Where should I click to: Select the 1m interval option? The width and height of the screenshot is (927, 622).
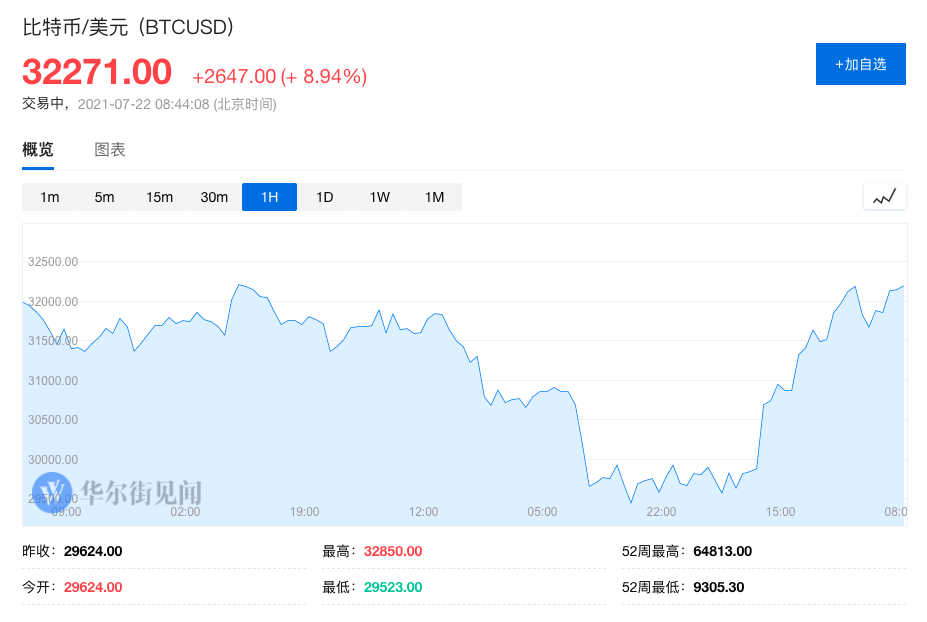click(x=49, y=197)
